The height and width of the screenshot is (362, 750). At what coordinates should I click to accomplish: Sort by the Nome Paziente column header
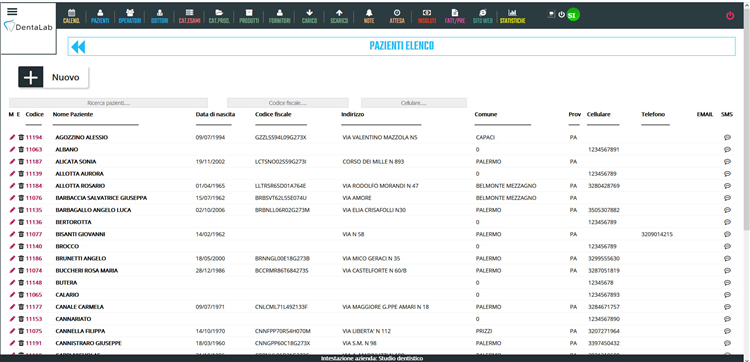[x=73, y=115]
